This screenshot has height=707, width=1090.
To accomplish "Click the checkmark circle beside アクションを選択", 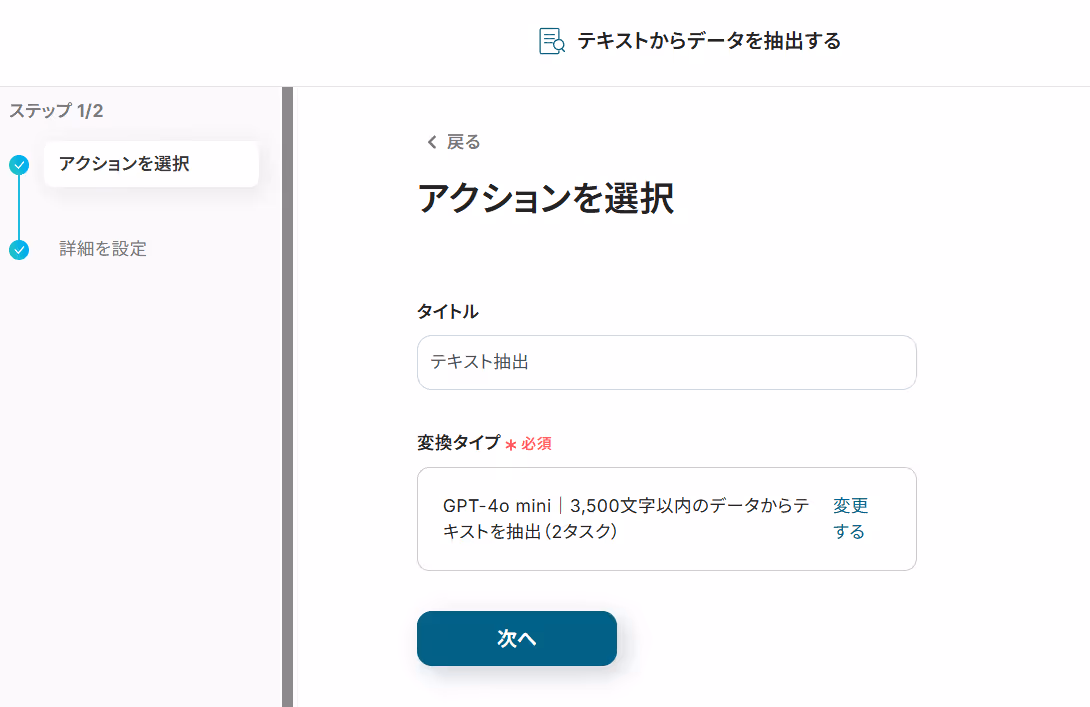I will tap(19, 165).
